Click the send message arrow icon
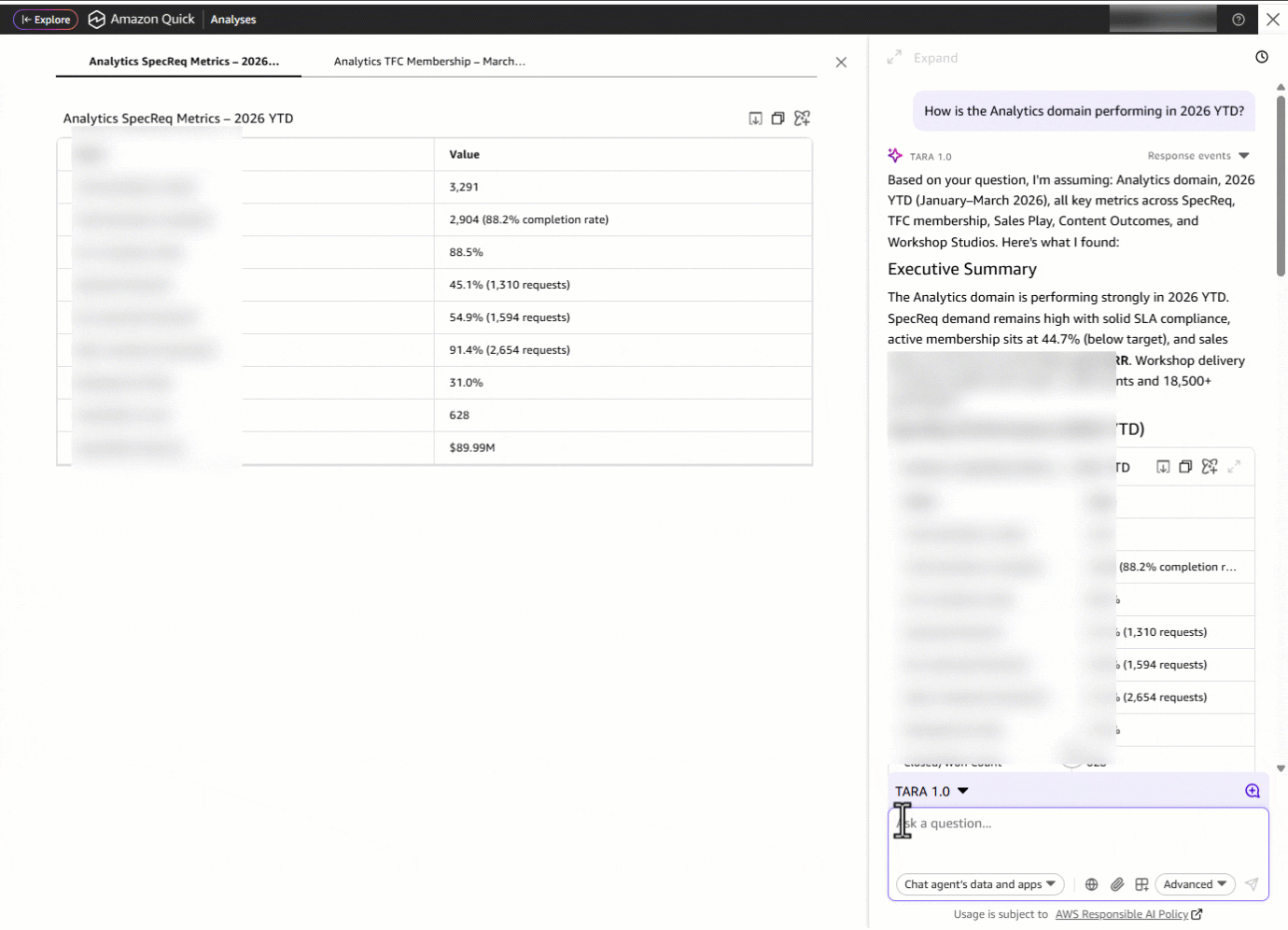This screenshot has width=1288, height=930. pos(1252,884)
